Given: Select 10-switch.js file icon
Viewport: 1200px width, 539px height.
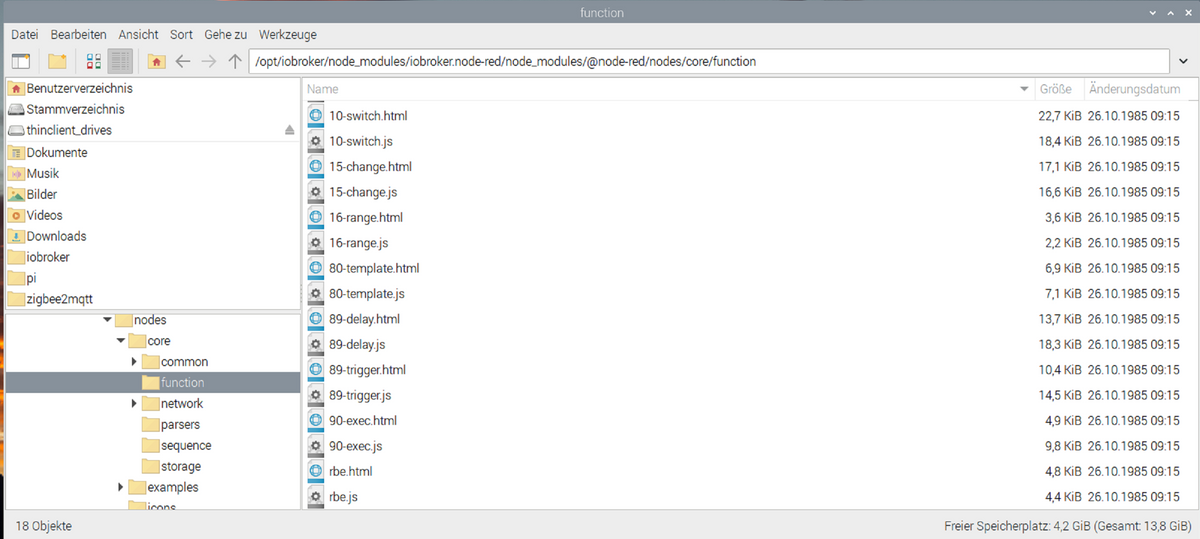Looking at the screenshot, I should (x=316, y=142).
